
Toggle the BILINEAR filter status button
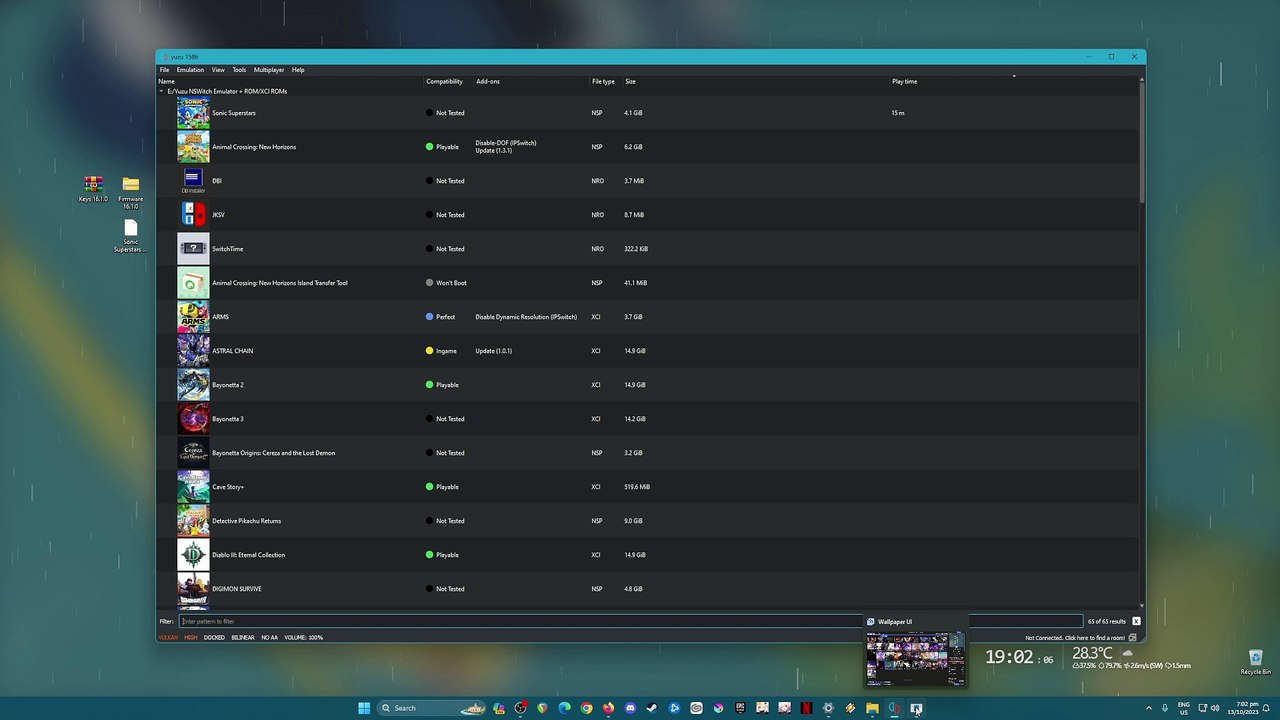(242, 637)
